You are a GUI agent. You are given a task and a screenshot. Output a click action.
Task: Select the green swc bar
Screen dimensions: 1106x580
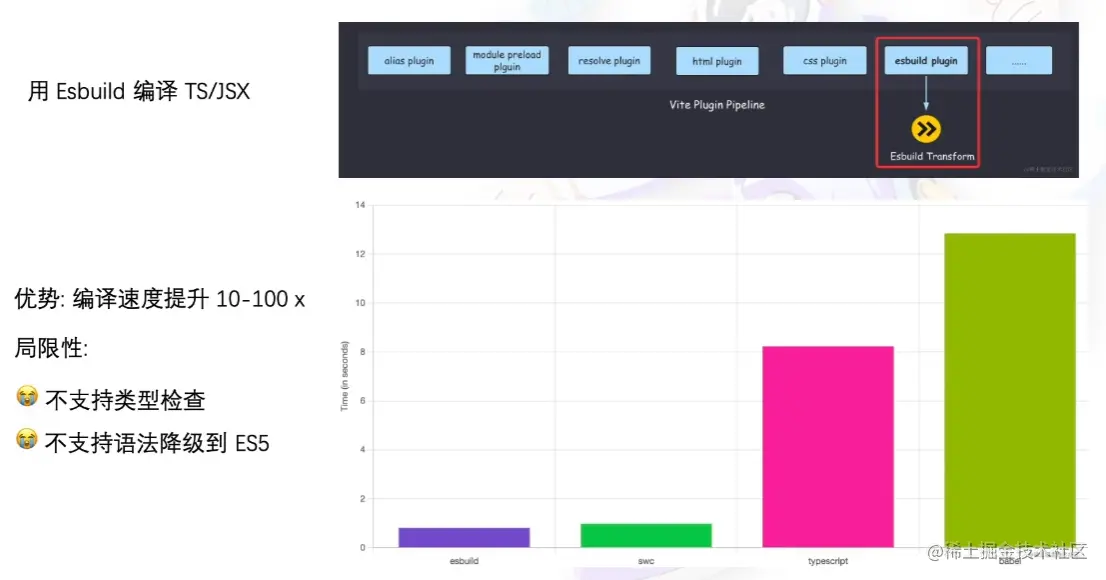pos(646,535)
